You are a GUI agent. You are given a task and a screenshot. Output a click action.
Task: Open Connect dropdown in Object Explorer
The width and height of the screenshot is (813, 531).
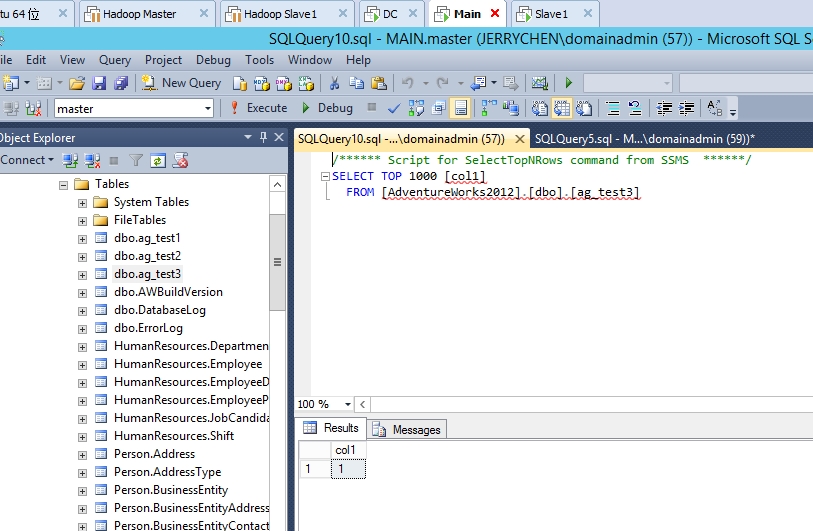26,160
